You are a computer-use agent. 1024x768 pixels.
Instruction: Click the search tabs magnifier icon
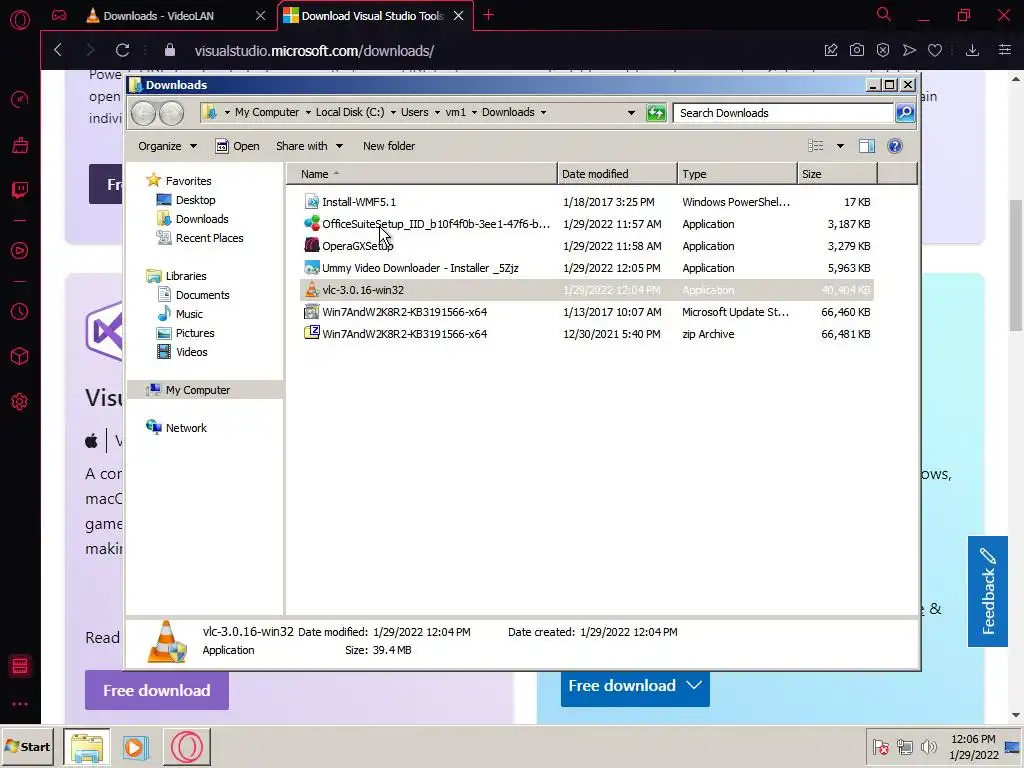pos(884,14)
